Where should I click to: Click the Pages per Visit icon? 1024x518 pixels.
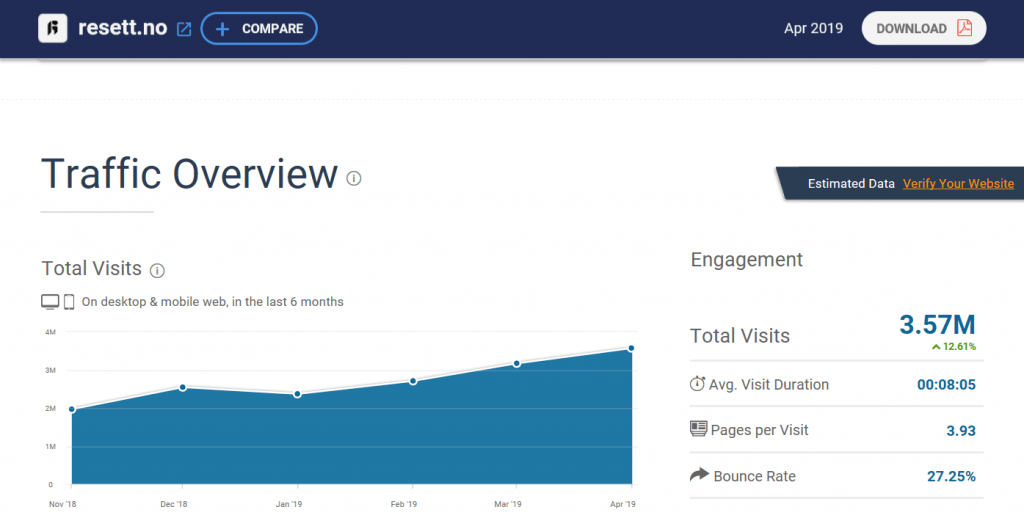[698, 429]
